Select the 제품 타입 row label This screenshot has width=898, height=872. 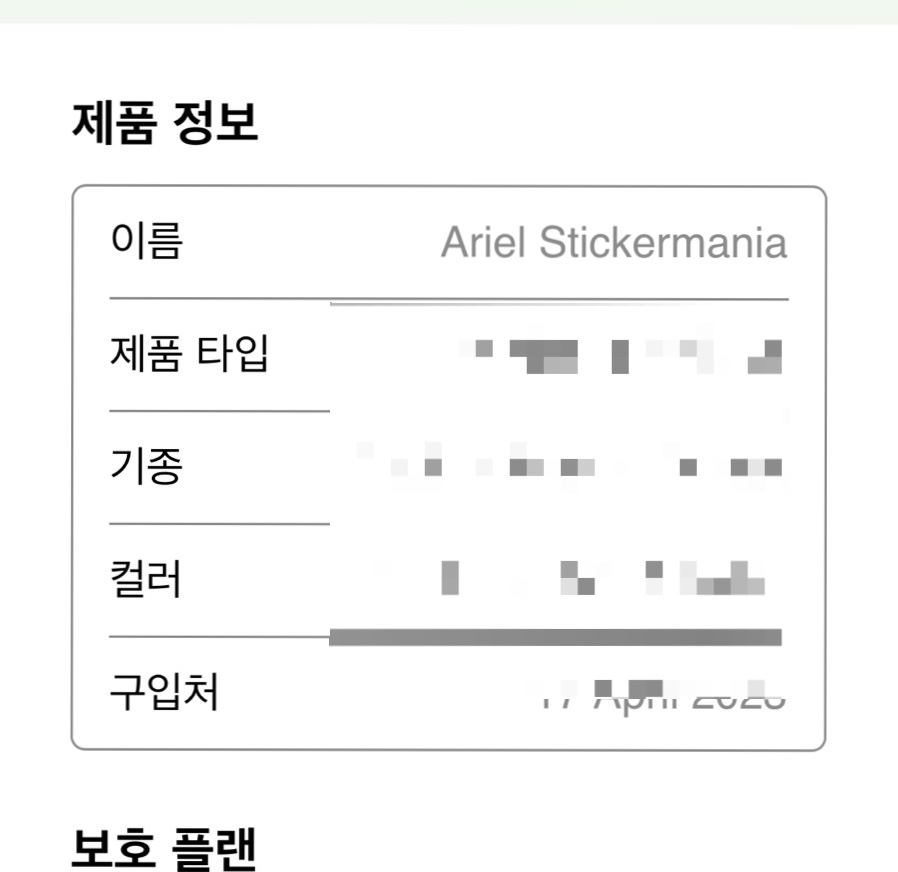189,353
